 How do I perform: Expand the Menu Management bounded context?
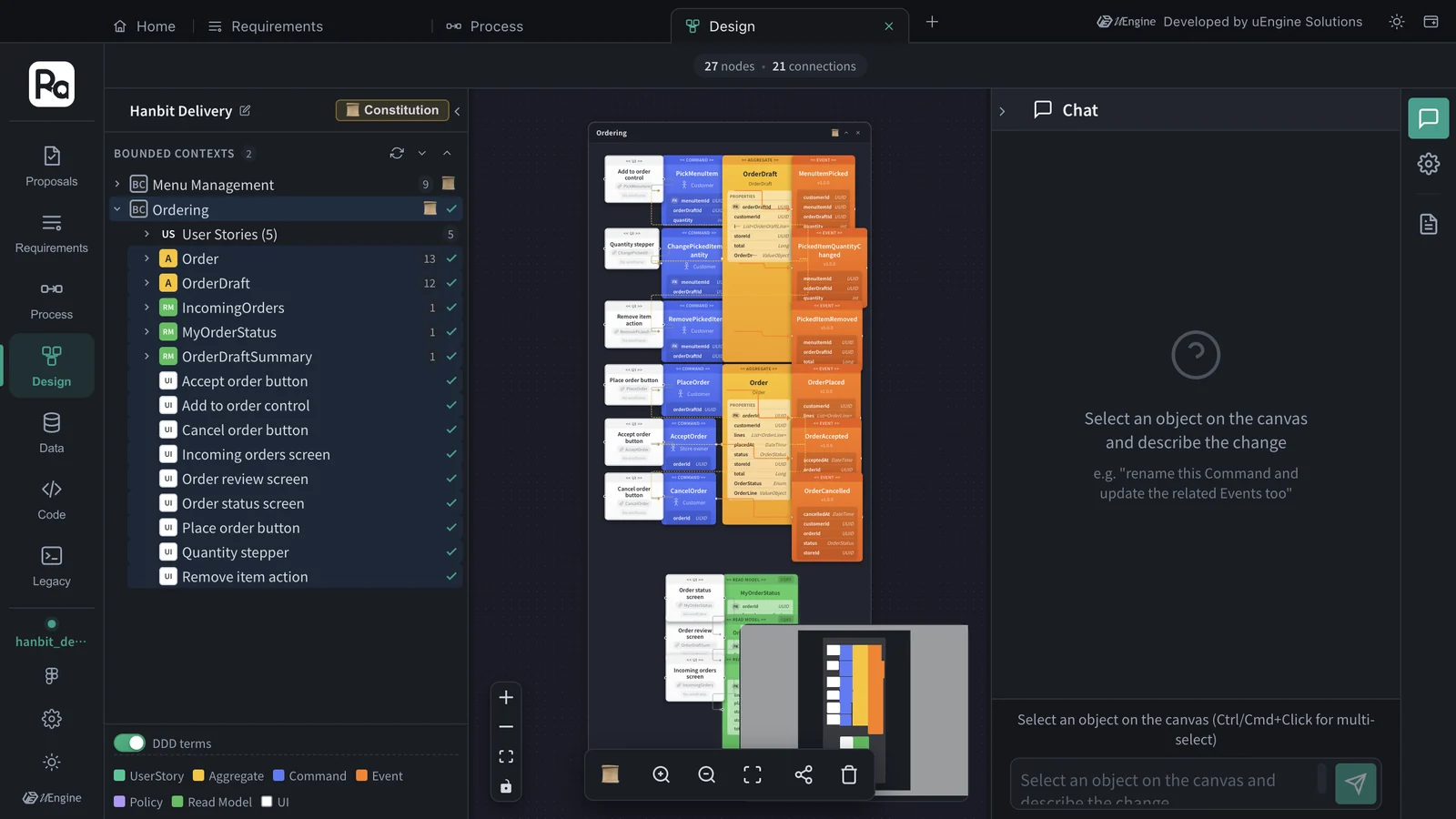pos(117,185)
